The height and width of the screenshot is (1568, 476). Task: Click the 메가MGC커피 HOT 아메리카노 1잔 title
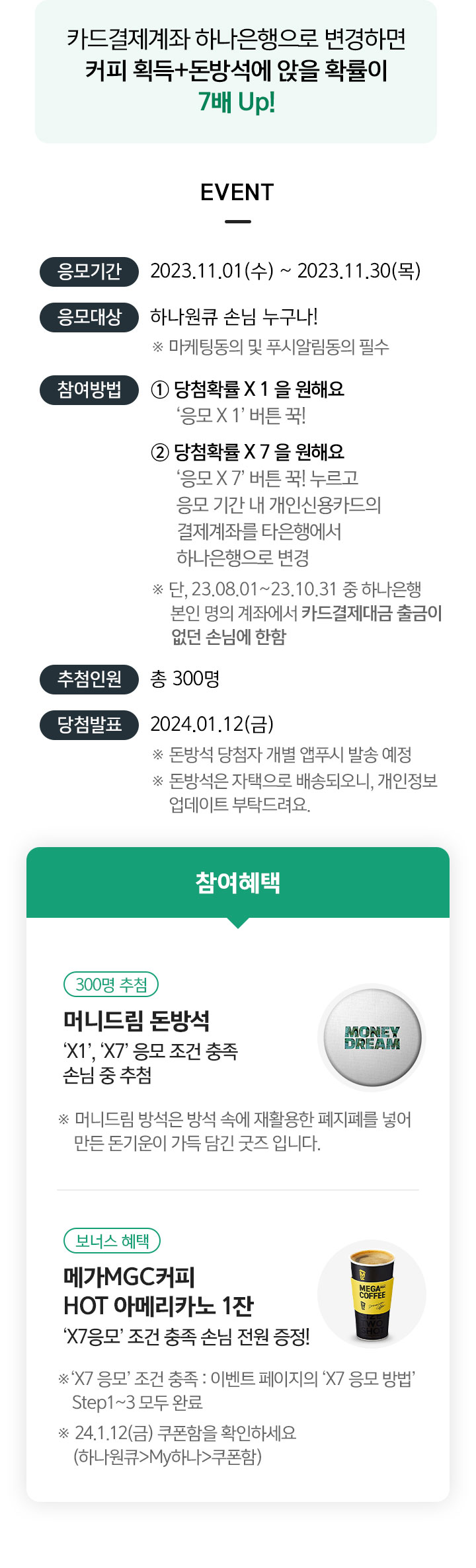(x=158, y=1291)
